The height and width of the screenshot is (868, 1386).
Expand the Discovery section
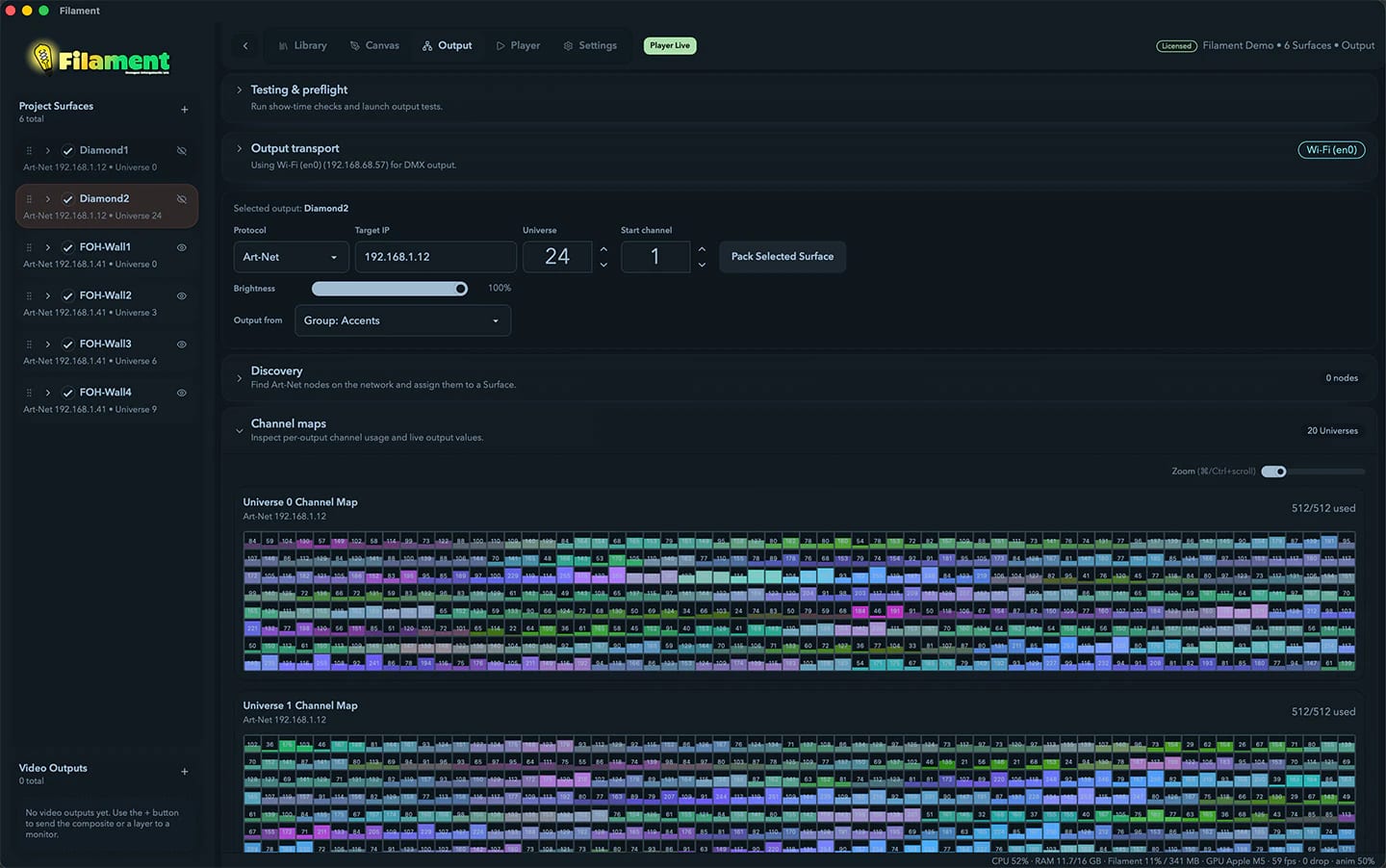tap(240, 378)
